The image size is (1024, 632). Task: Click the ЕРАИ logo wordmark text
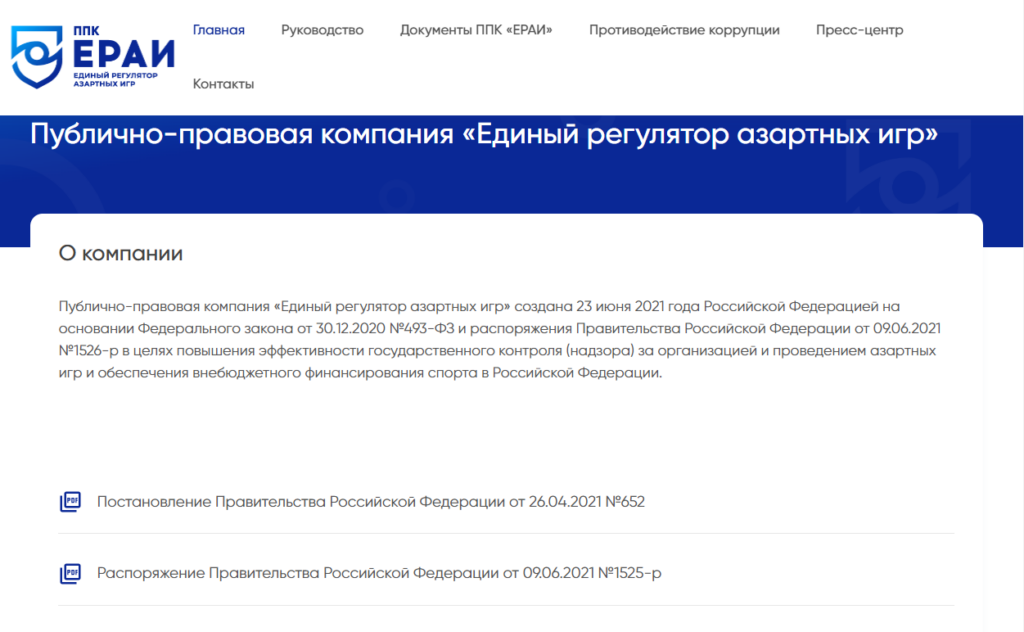(x=123, y=54)
